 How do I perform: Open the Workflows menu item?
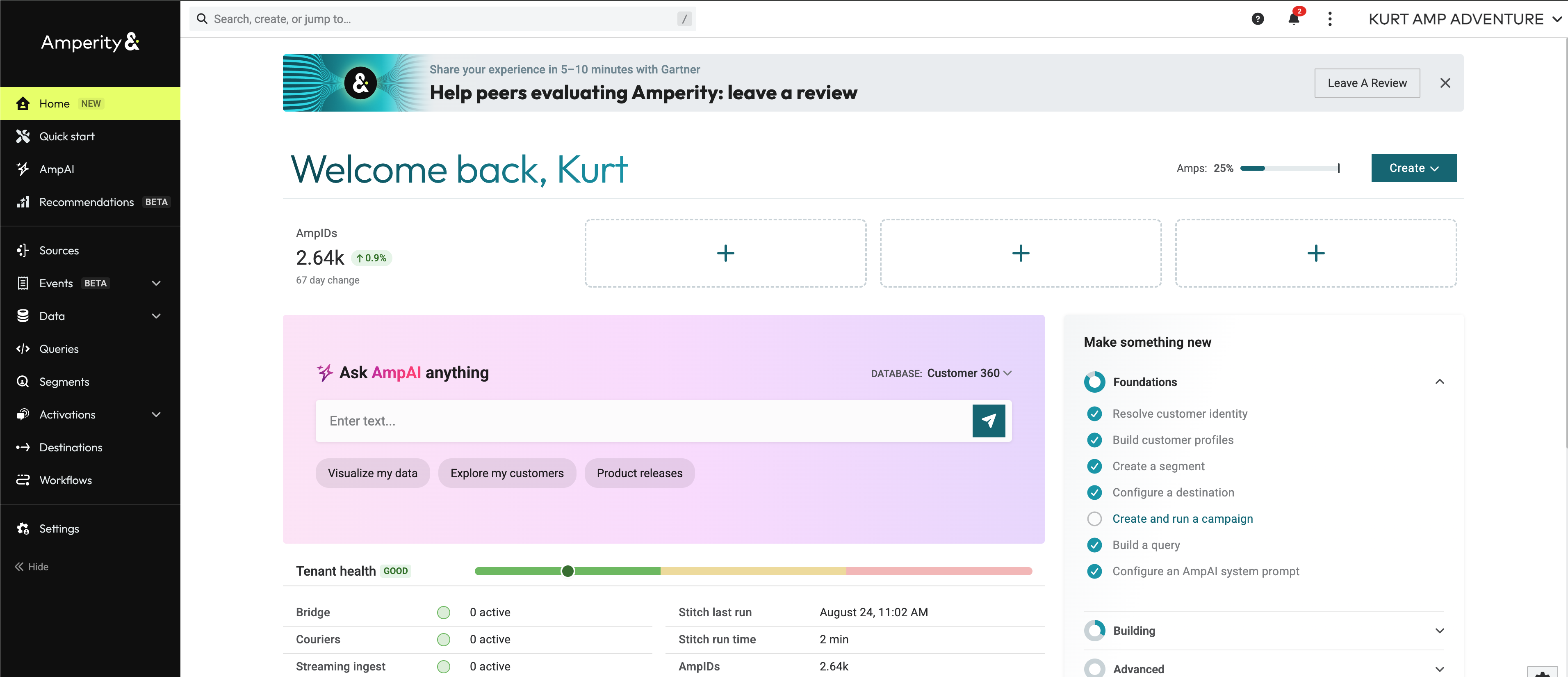click(x=90, y=480)
